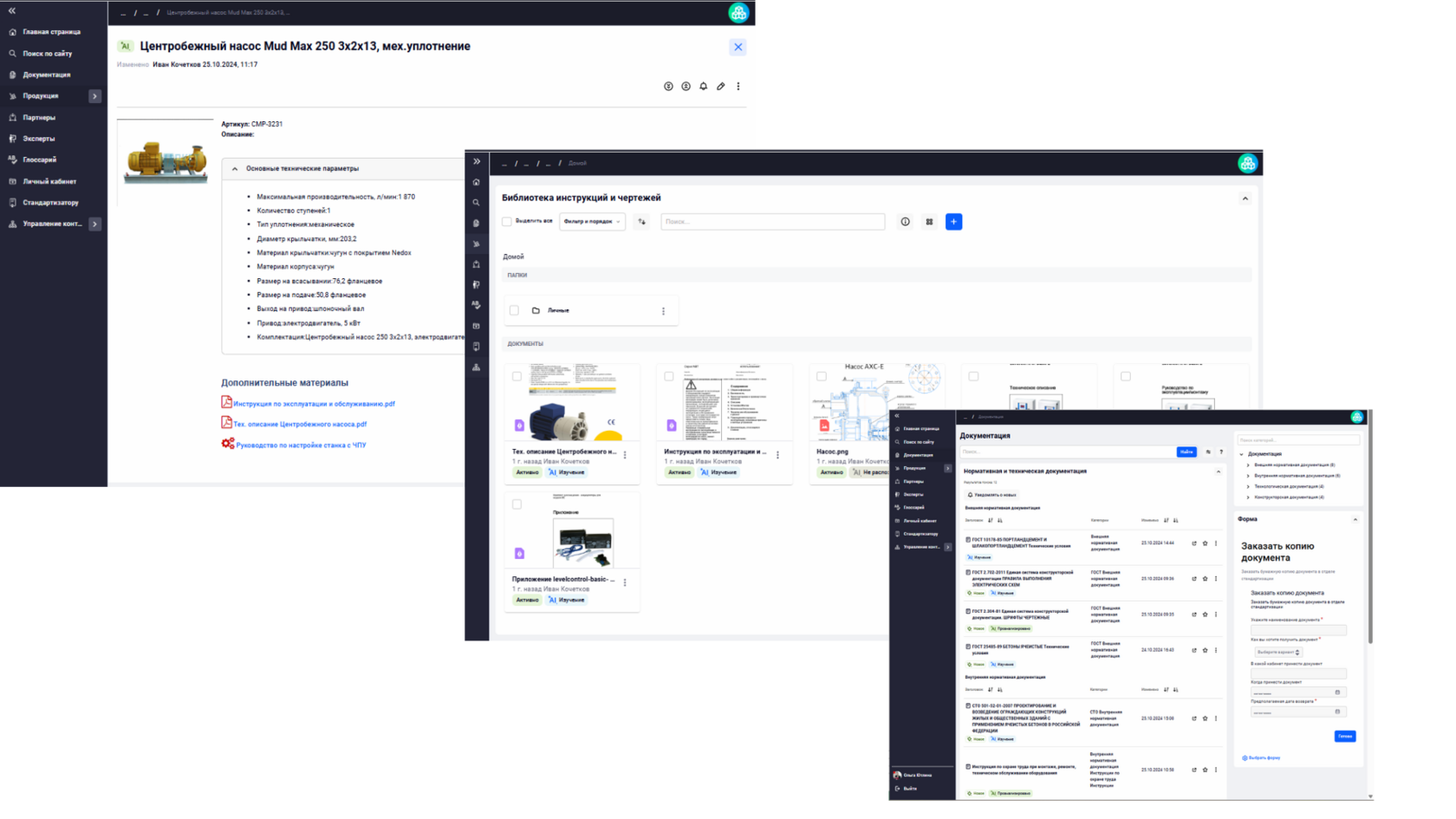Viewport: 1456px width, 819px height.
Task: Collapse the Библиотека инструкций и чертежей panel
Action: (x=1245, y=198)
